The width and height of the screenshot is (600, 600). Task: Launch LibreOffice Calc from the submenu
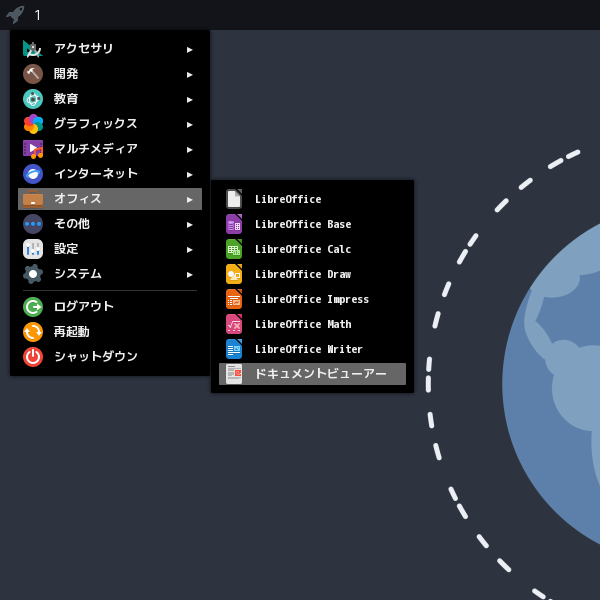[312, 249]
